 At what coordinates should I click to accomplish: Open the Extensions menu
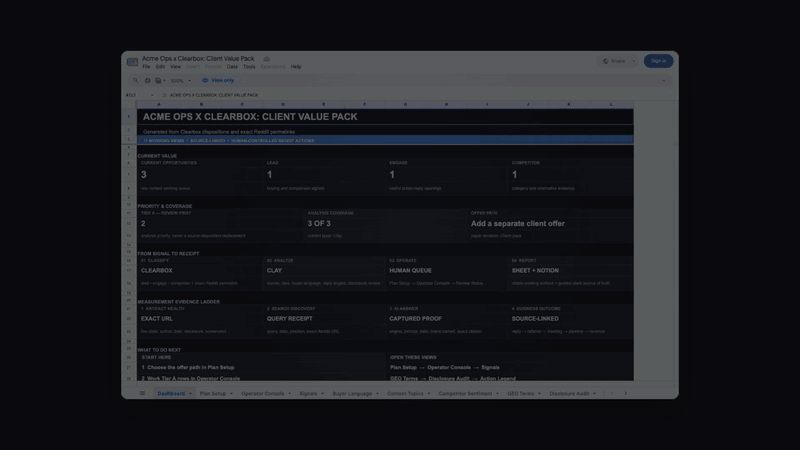(273, 67)
